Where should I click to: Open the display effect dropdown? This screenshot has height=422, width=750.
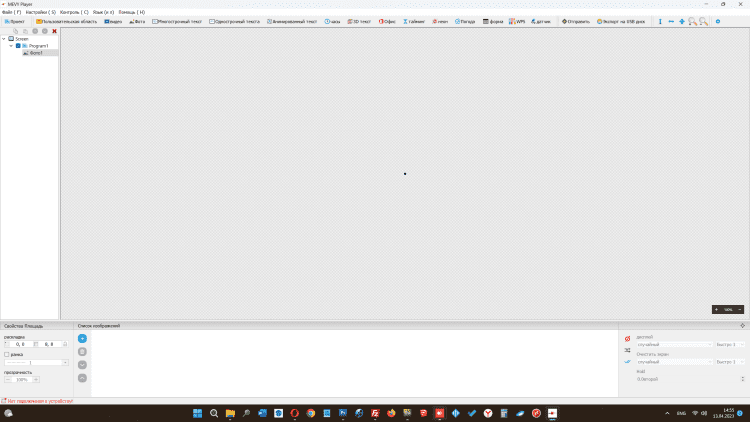point(674,345)
